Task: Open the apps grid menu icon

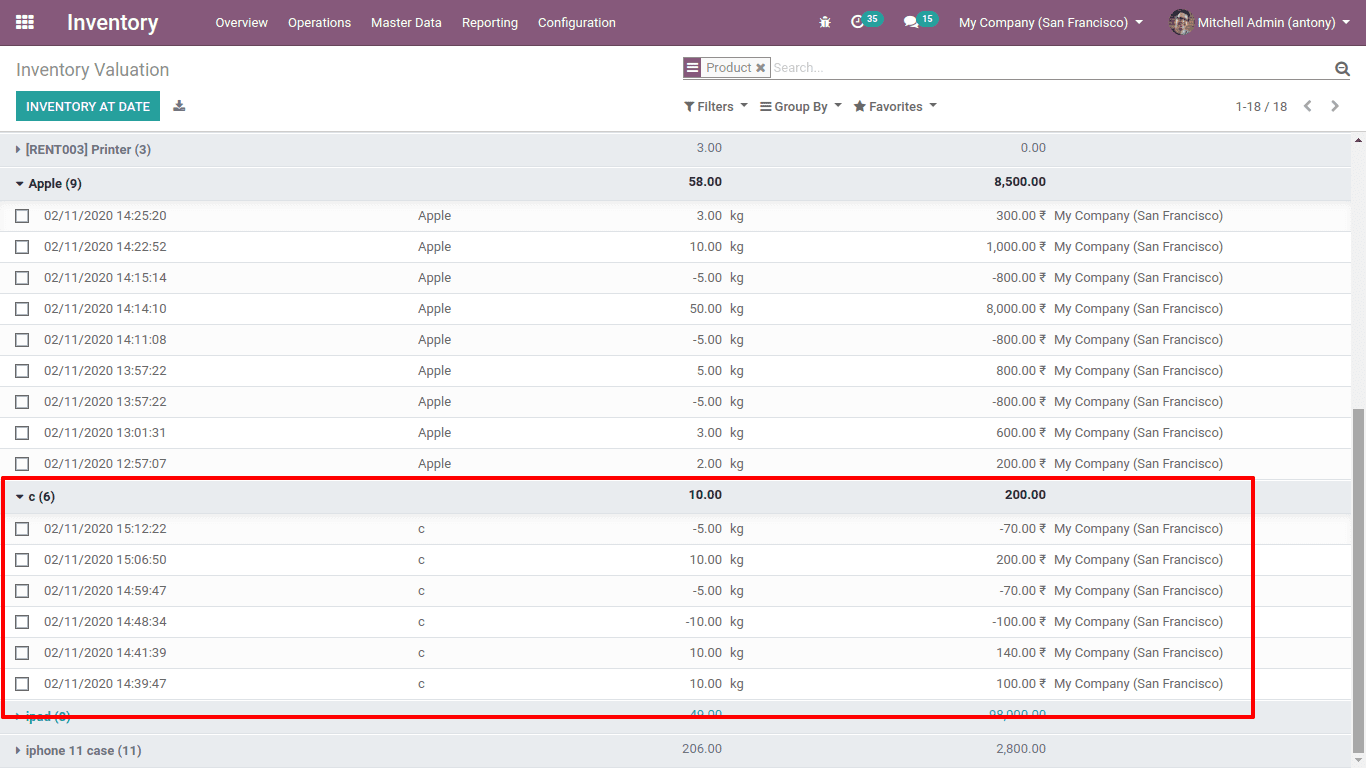Action: [25, 22]
